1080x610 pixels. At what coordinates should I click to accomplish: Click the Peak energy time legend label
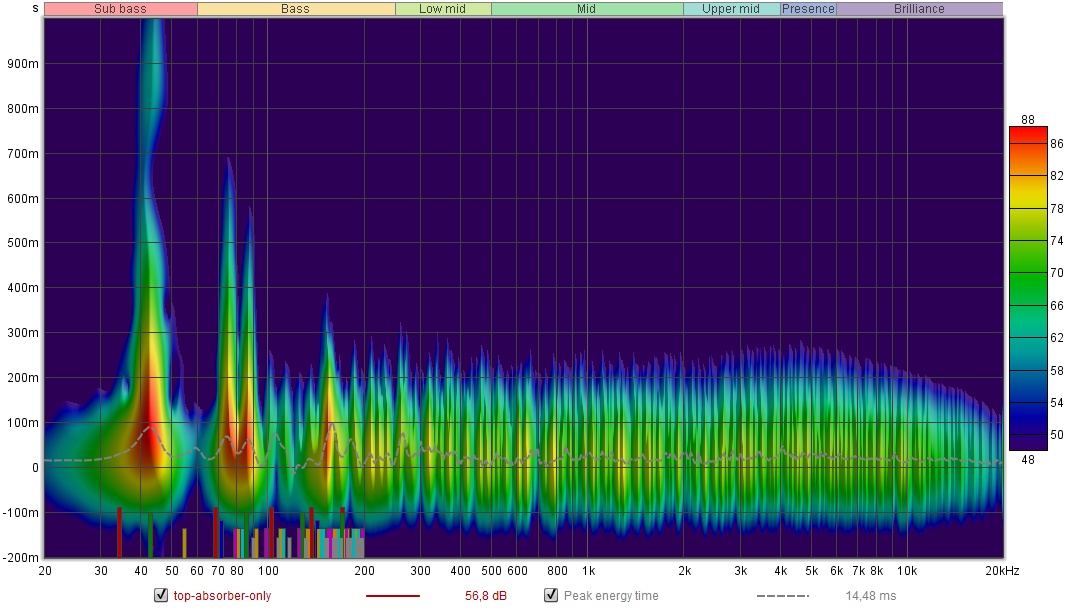[x=611, y=596]
